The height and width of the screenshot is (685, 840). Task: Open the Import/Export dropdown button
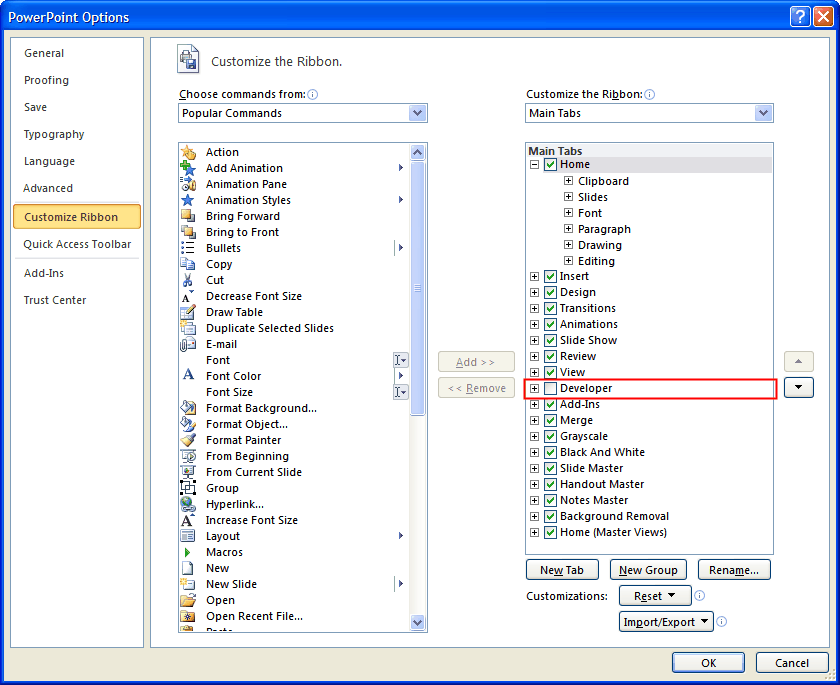point(666,622)
